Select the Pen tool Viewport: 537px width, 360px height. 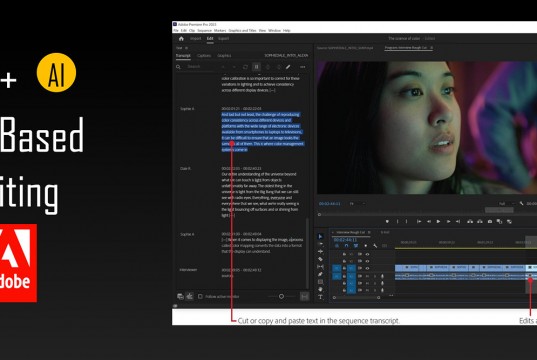coord(320,274)
